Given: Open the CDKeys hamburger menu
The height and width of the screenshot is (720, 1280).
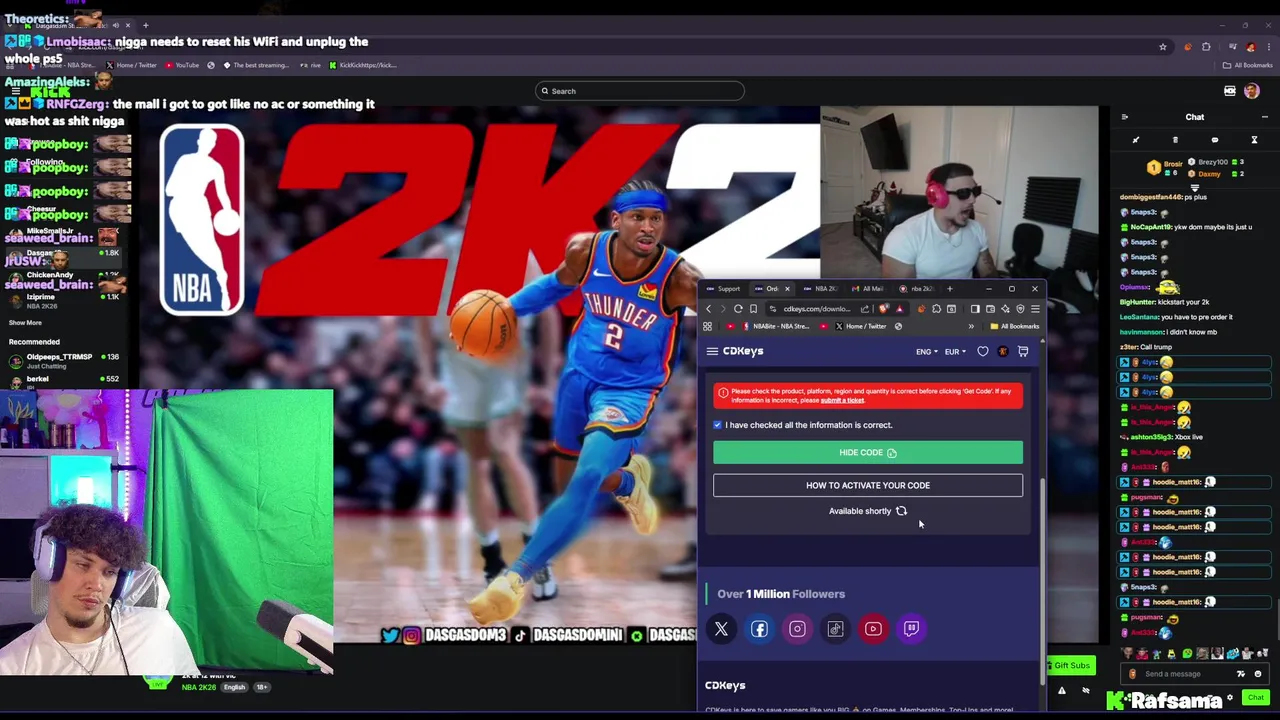Looking at the screenshot, I should click(712, 351).
